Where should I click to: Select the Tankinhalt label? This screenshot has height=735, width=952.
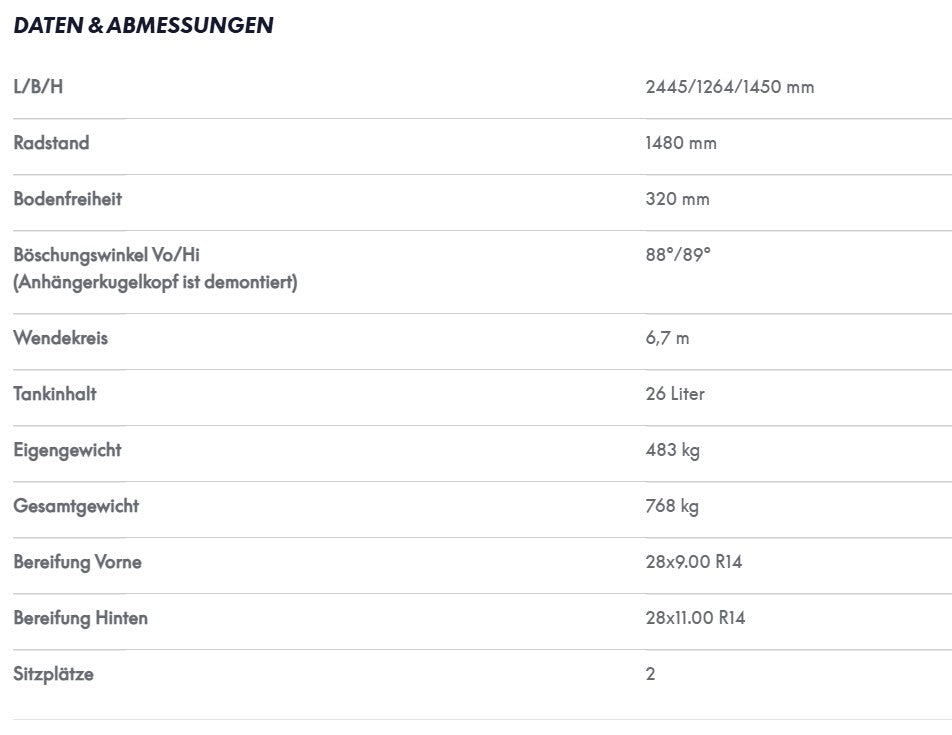tap(55, 394)
